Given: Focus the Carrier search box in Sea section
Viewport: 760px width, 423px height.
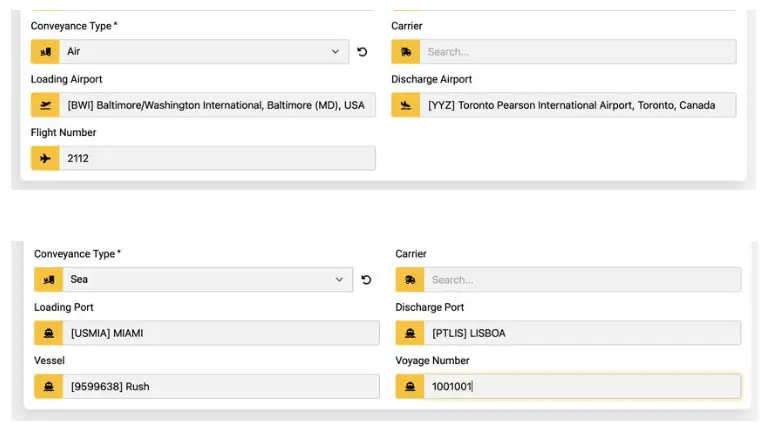Looking at the screenshot, I should point(583,280).
